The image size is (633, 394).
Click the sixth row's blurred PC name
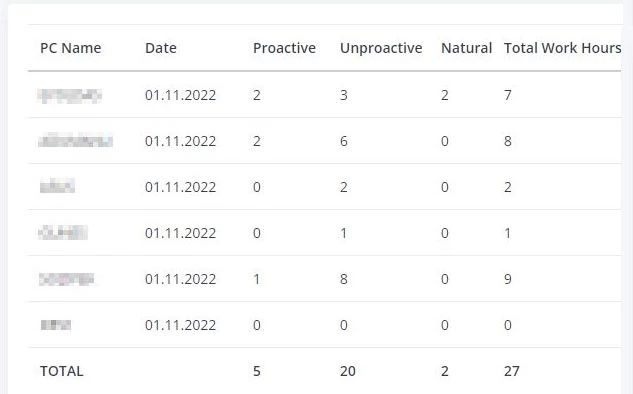[56, 325]
